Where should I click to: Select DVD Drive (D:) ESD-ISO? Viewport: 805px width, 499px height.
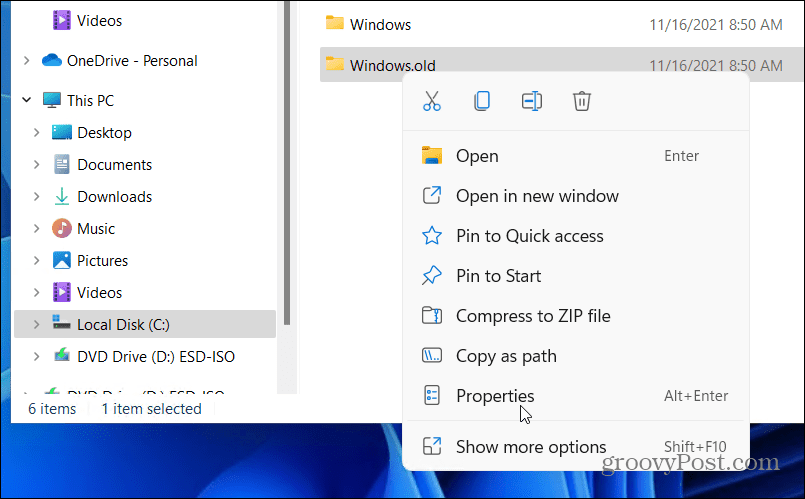[156, 356]
